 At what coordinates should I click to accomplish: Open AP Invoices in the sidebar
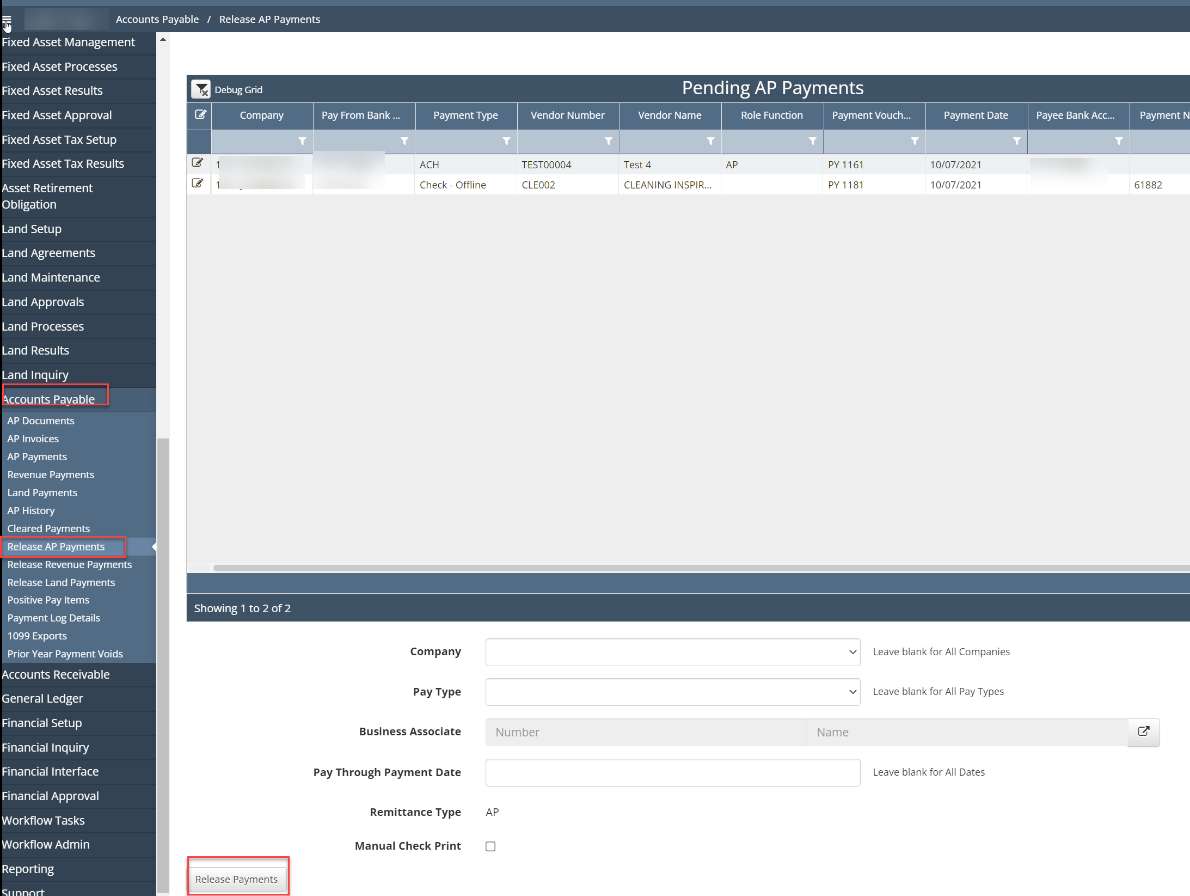[x=33, y=439]
